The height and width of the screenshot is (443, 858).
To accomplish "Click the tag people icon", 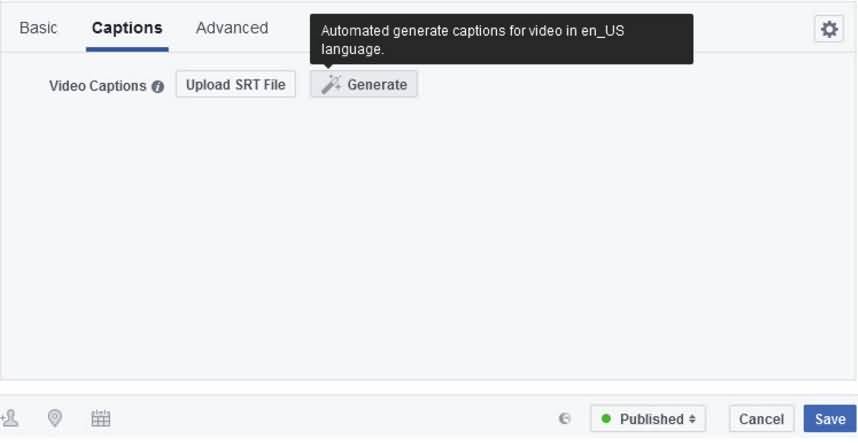I will coord(10,419).
